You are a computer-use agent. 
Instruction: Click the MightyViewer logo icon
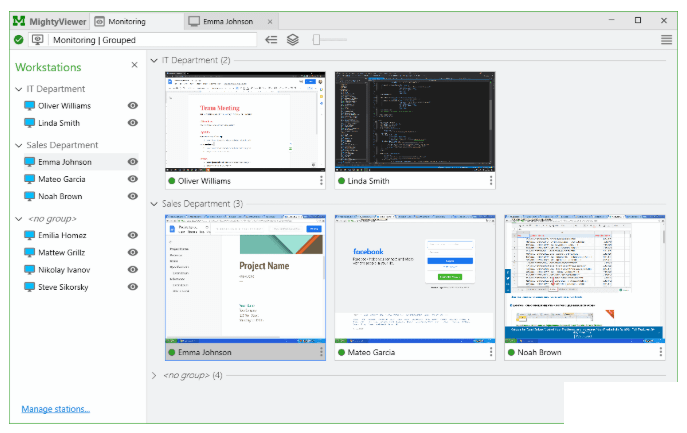(x=19, y=21)
